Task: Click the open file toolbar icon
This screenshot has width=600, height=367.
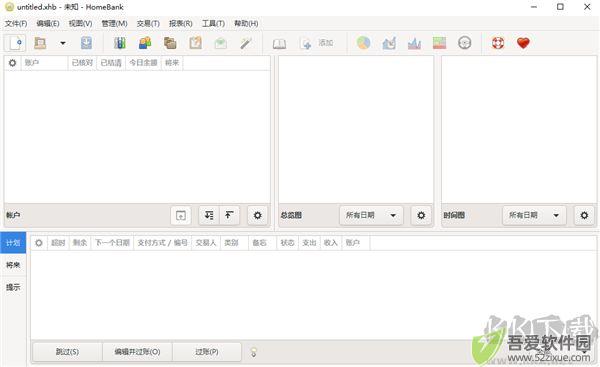Action: coord(40,43)
